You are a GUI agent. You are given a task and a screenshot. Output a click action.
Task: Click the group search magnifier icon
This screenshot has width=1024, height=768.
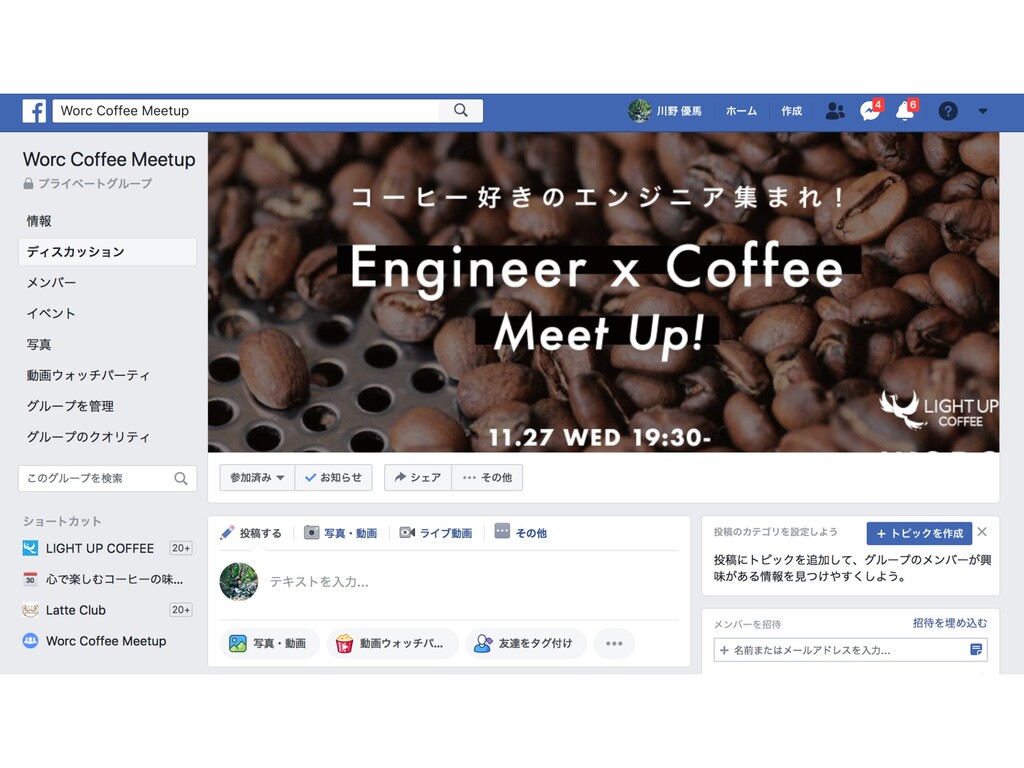tap(181, 479)
